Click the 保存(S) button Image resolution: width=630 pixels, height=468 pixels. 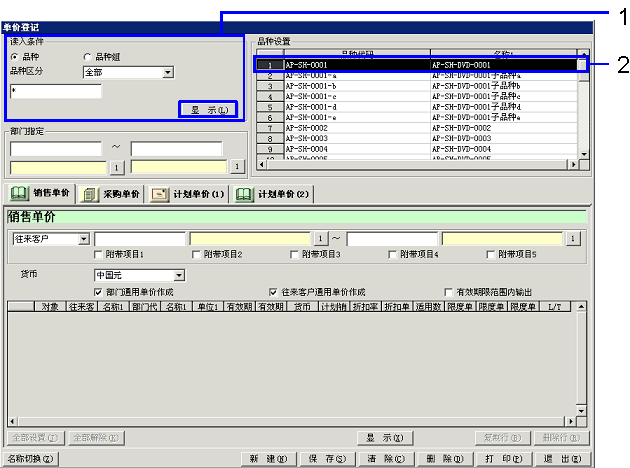[327, 458]
